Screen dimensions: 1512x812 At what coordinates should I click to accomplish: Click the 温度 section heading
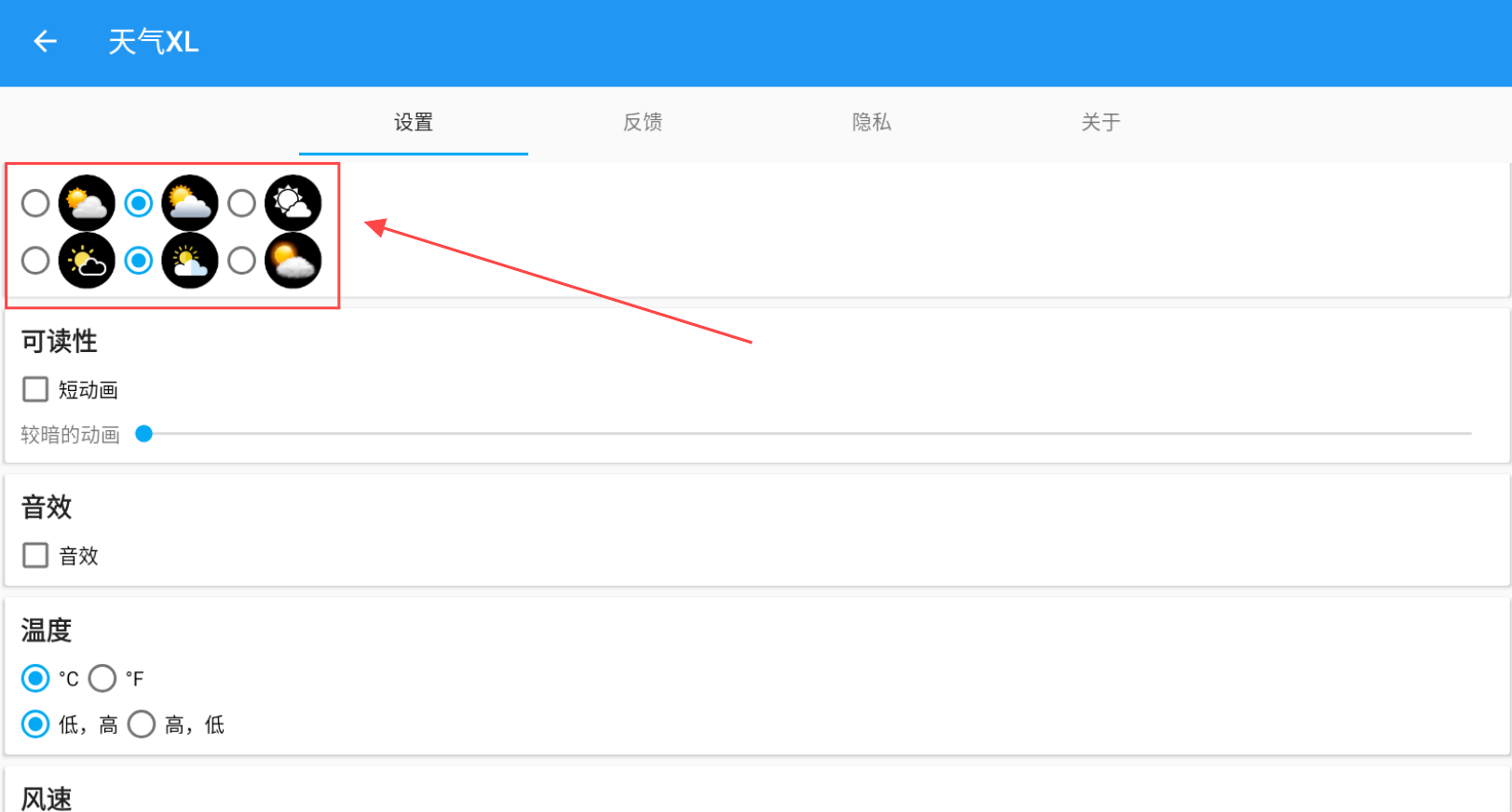[x=47, y=630]
